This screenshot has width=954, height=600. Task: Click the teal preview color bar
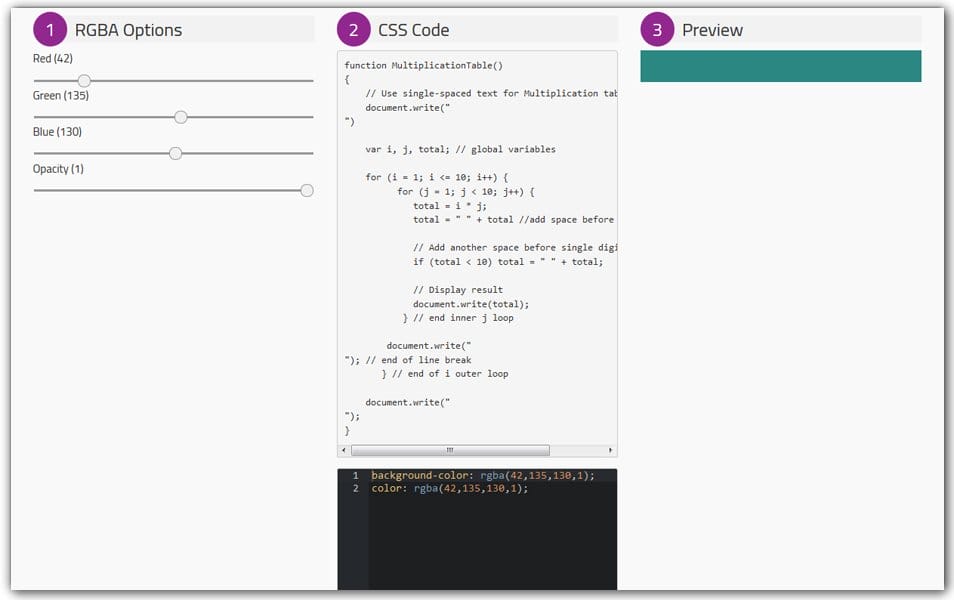780,66
